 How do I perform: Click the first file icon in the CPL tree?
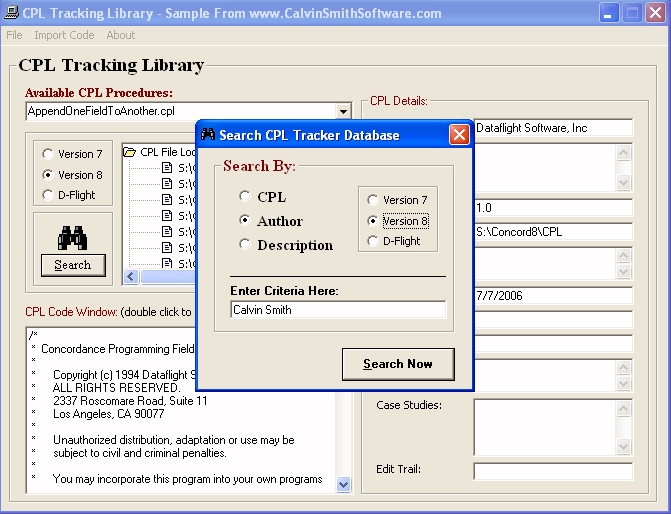pyautogui.click(x=167, y=168)
